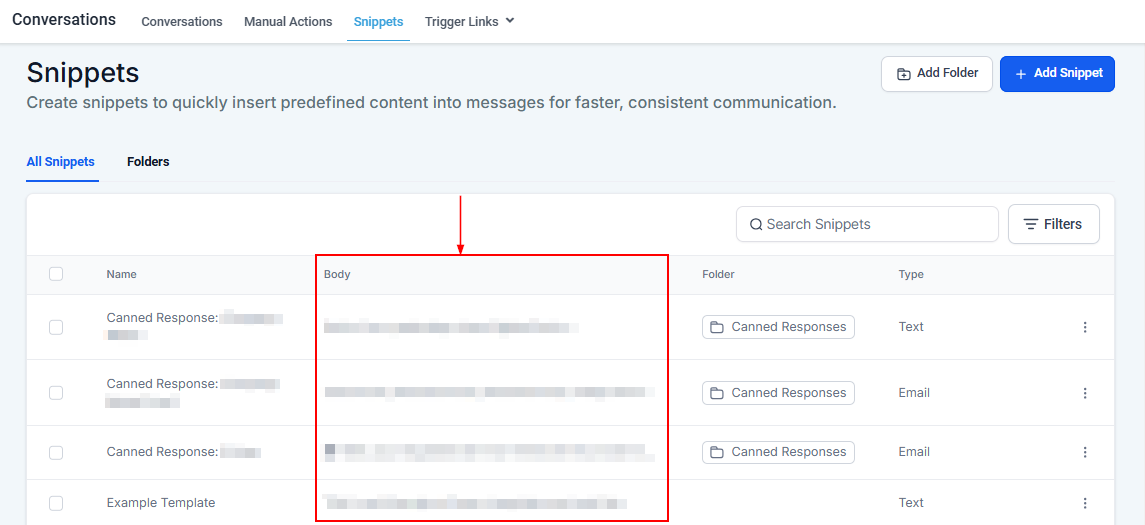Click folder icon in second Canned Responses tag

(717, 393)
